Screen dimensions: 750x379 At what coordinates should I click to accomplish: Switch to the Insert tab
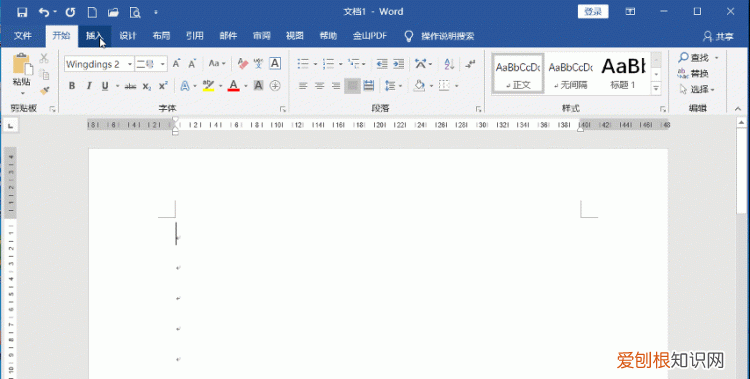point(95,36)
